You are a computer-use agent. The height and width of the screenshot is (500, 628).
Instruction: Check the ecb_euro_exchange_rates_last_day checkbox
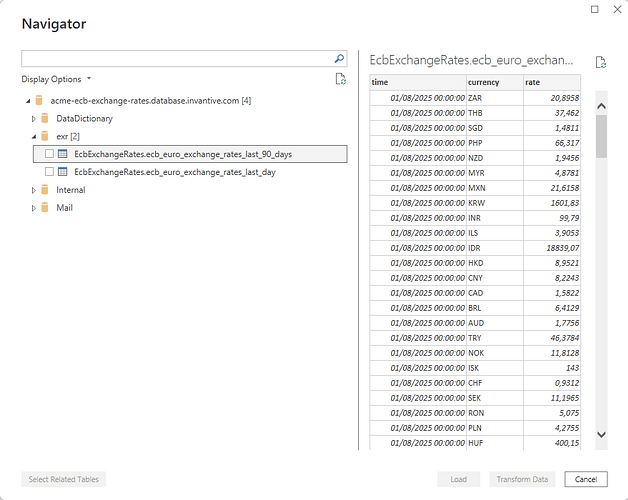pos(50,172)
